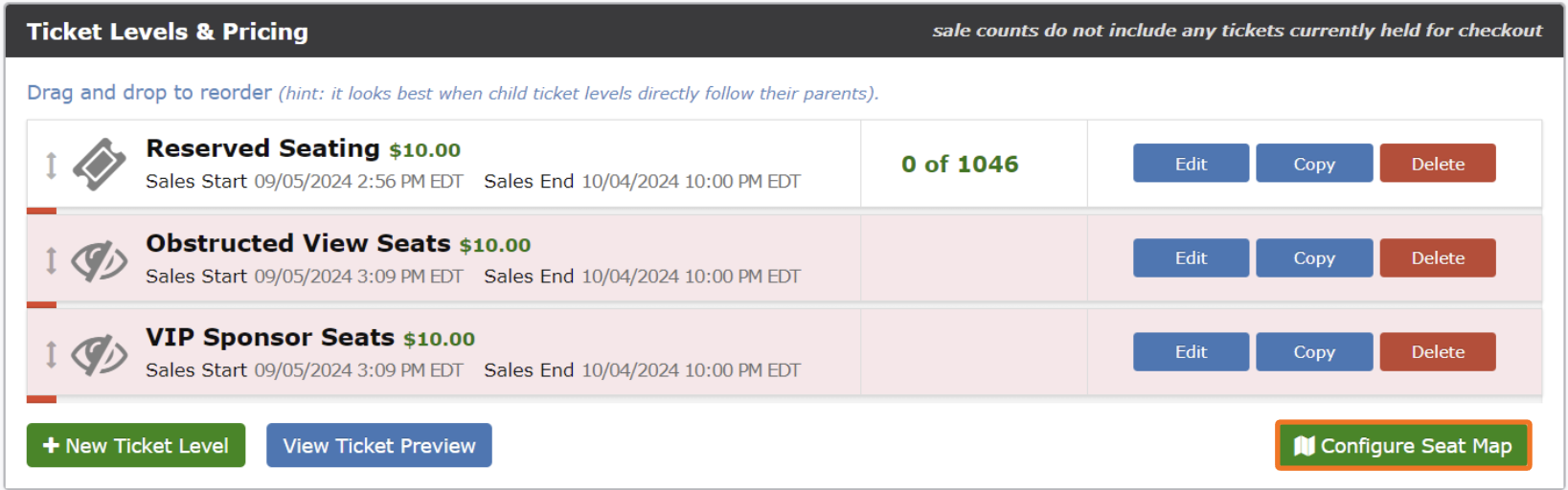Copy the Reserved Seating ticket level

pyautogui.click(x=1313, y=164)
